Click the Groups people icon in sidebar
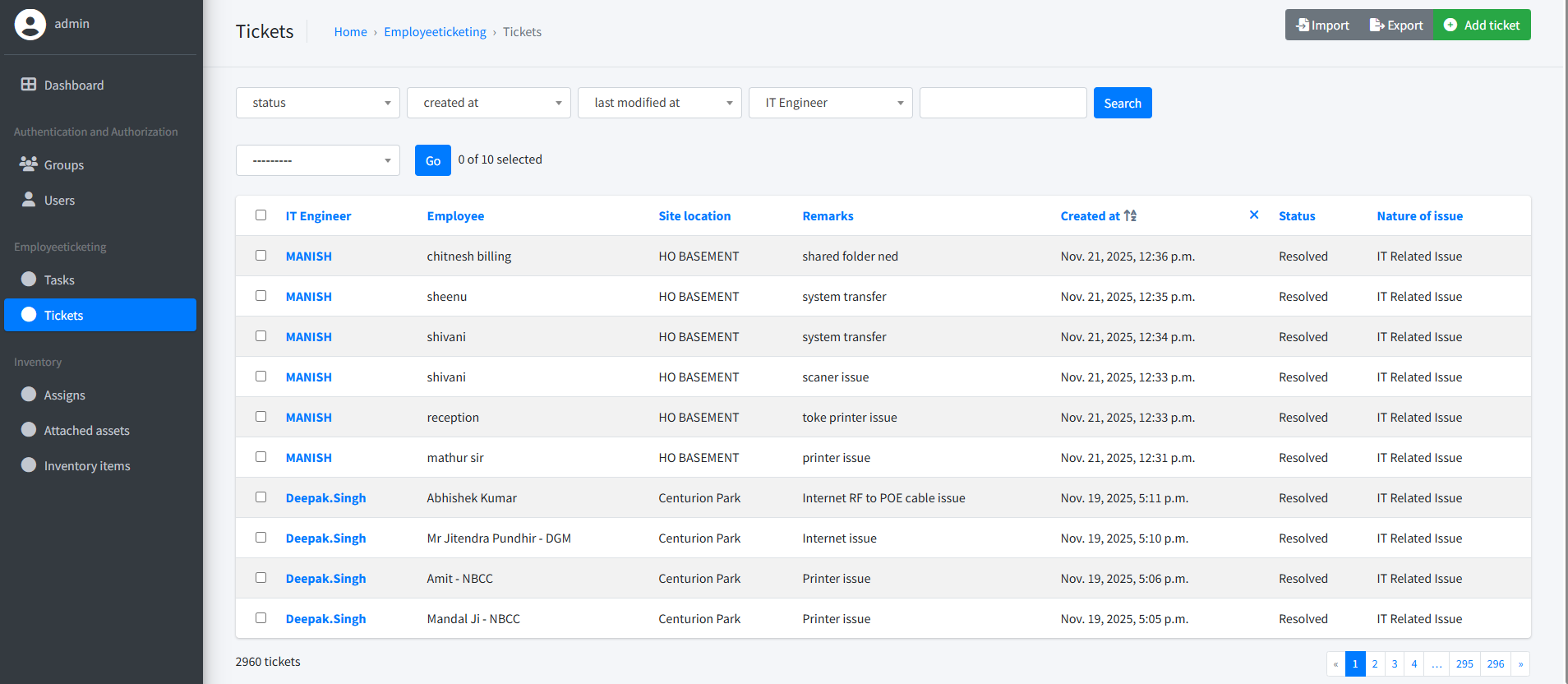1568x684 pixels. [29, 164]
